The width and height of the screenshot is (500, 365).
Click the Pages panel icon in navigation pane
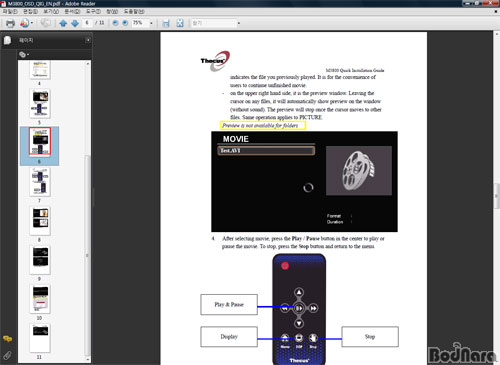(x=7, y=40)
